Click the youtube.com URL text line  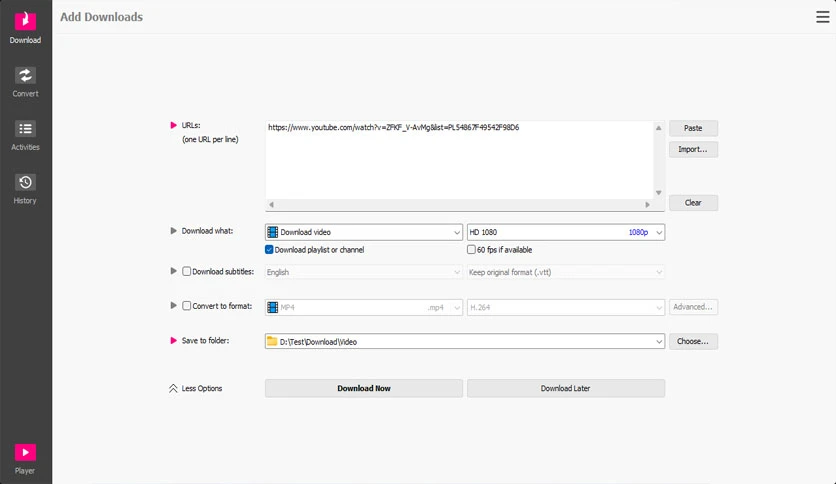click(x=393, y=127)
